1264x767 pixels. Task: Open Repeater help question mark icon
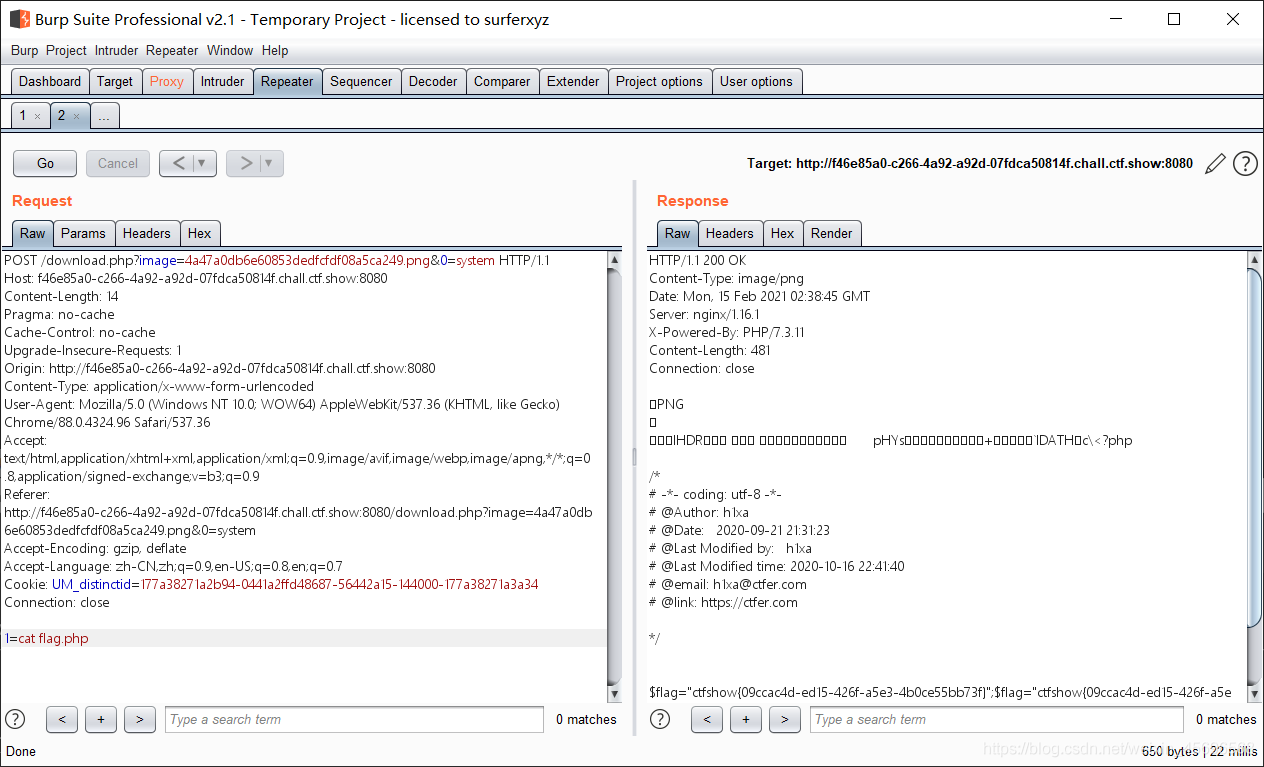[1245, 163]
